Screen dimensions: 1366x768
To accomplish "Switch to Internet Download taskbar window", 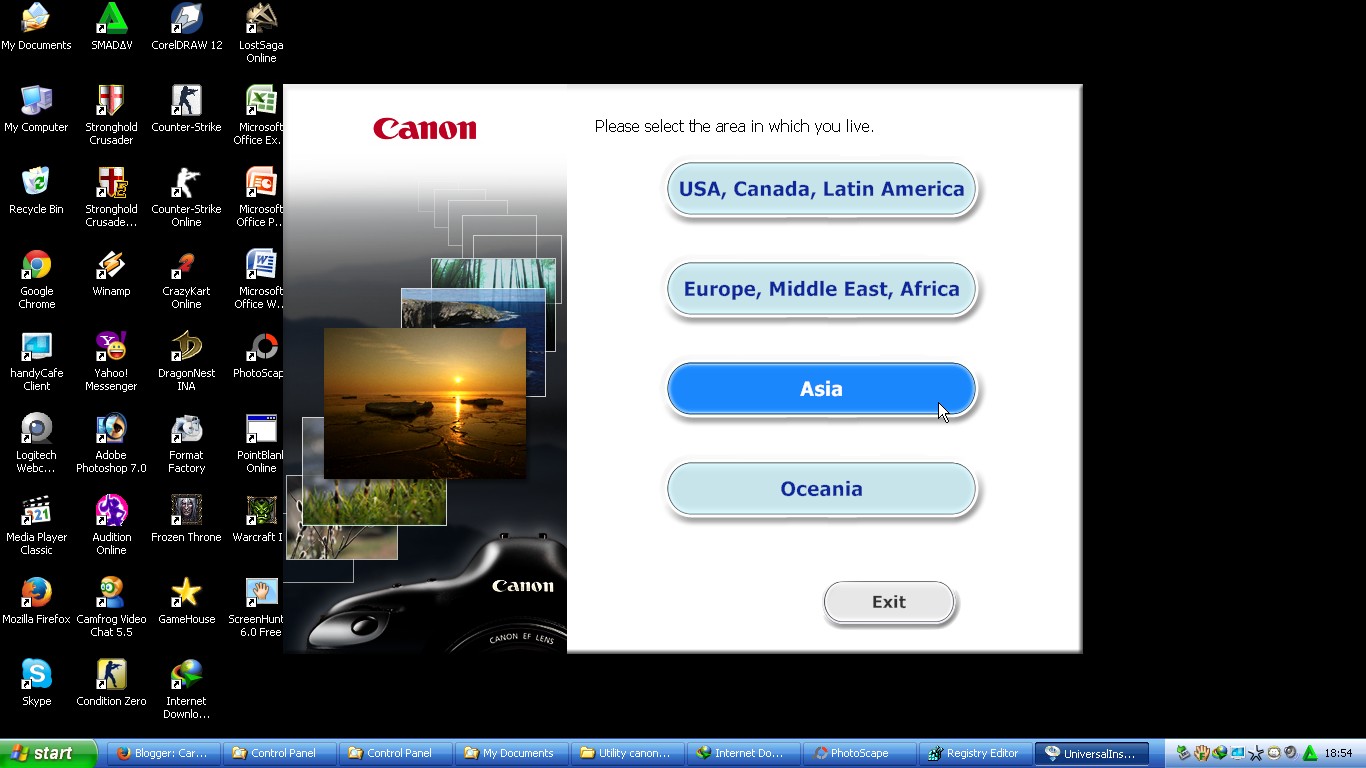I will [743, 754].
